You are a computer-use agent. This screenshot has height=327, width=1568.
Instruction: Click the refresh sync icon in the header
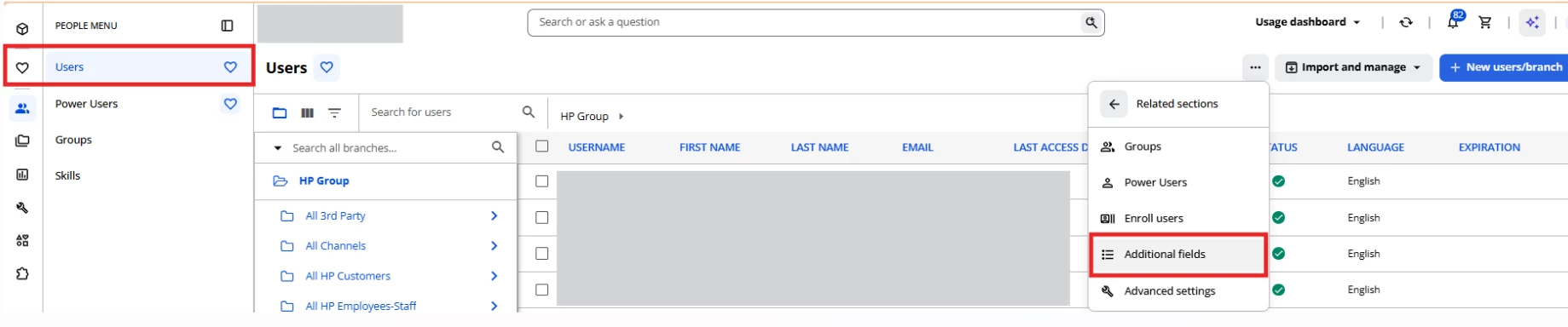1406,22
